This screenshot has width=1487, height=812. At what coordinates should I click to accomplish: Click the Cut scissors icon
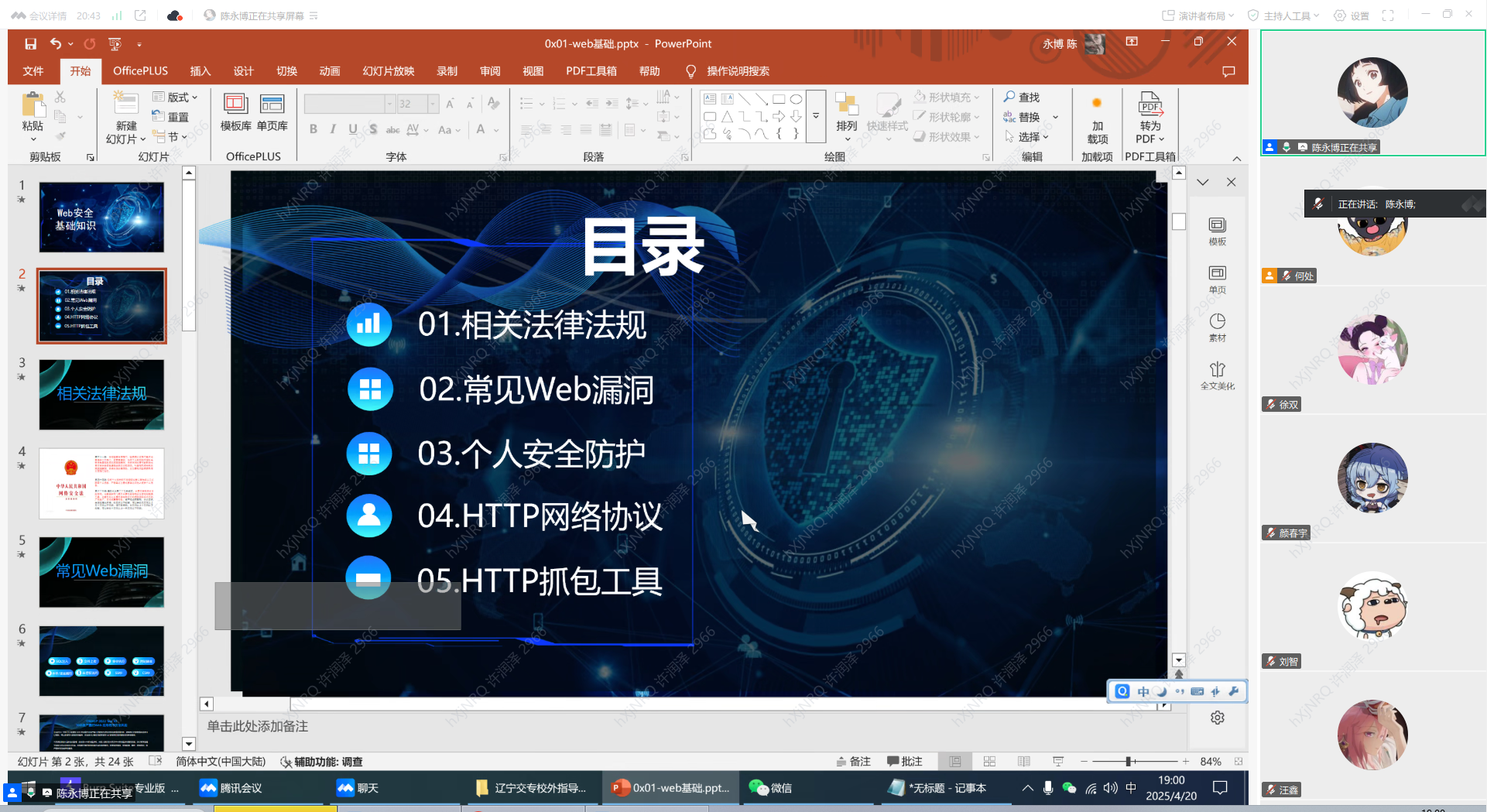point(60,97)
